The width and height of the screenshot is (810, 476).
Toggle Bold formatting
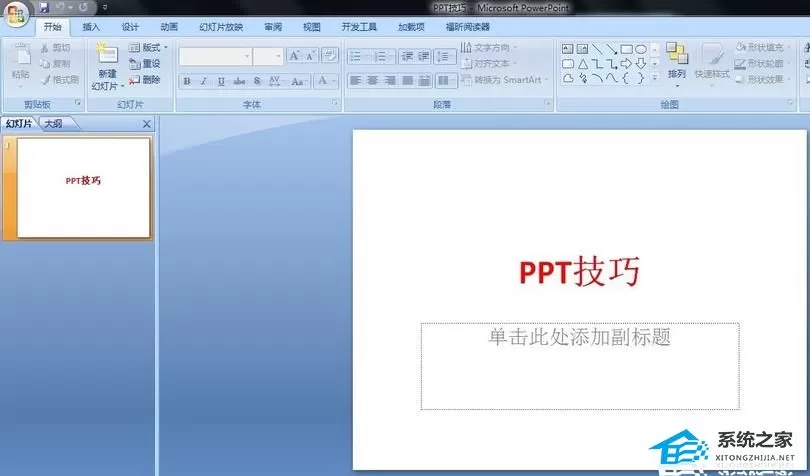187,81
